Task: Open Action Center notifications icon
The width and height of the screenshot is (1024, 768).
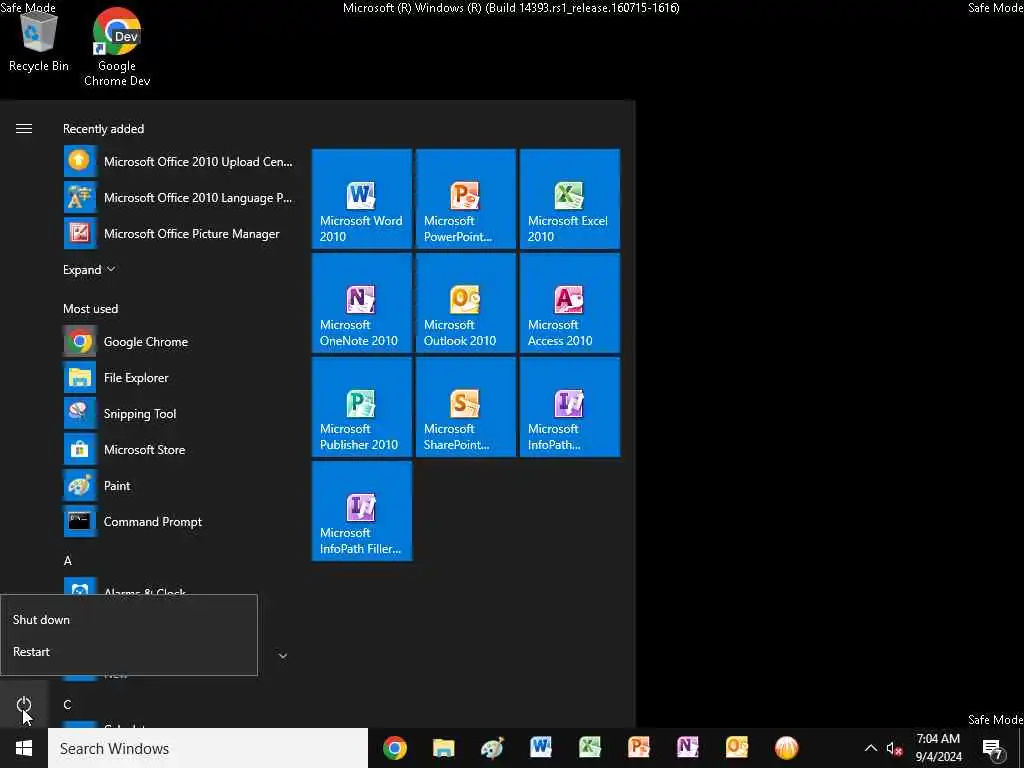Action: click(993, 749)
